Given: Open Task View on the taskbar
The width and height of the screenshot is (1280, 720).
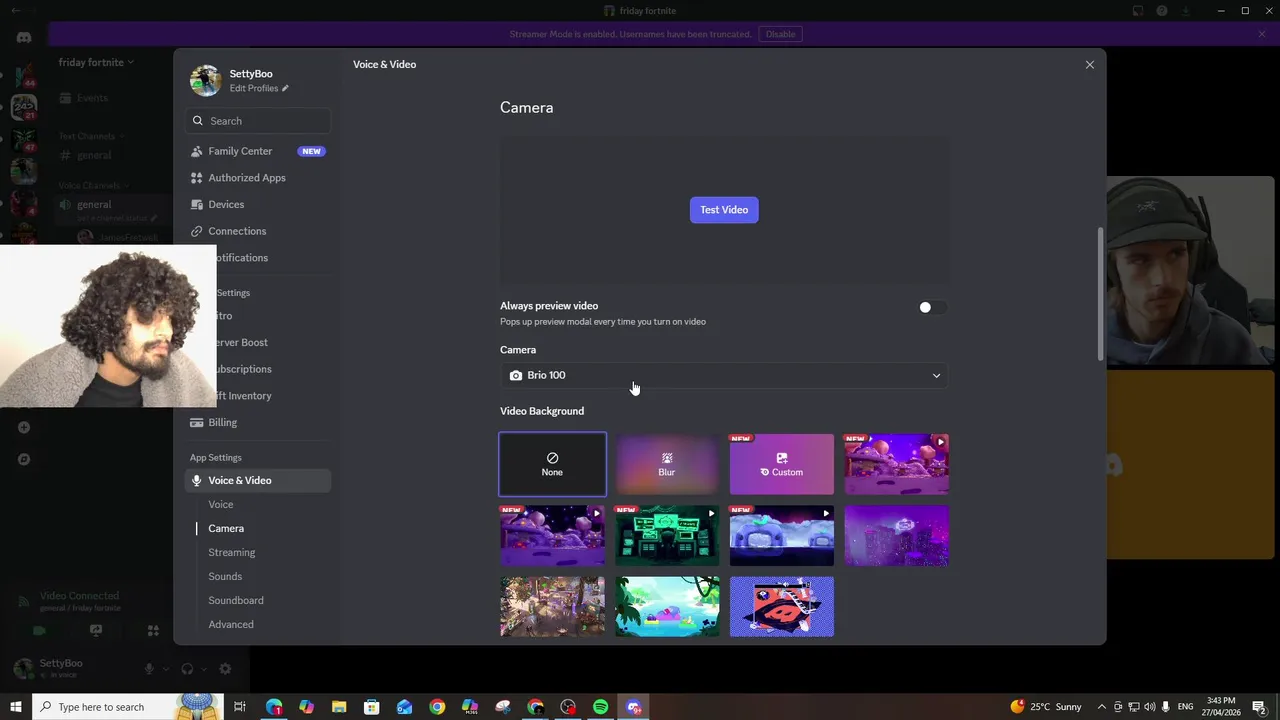Looking at the screenshot, I should 240,707.
